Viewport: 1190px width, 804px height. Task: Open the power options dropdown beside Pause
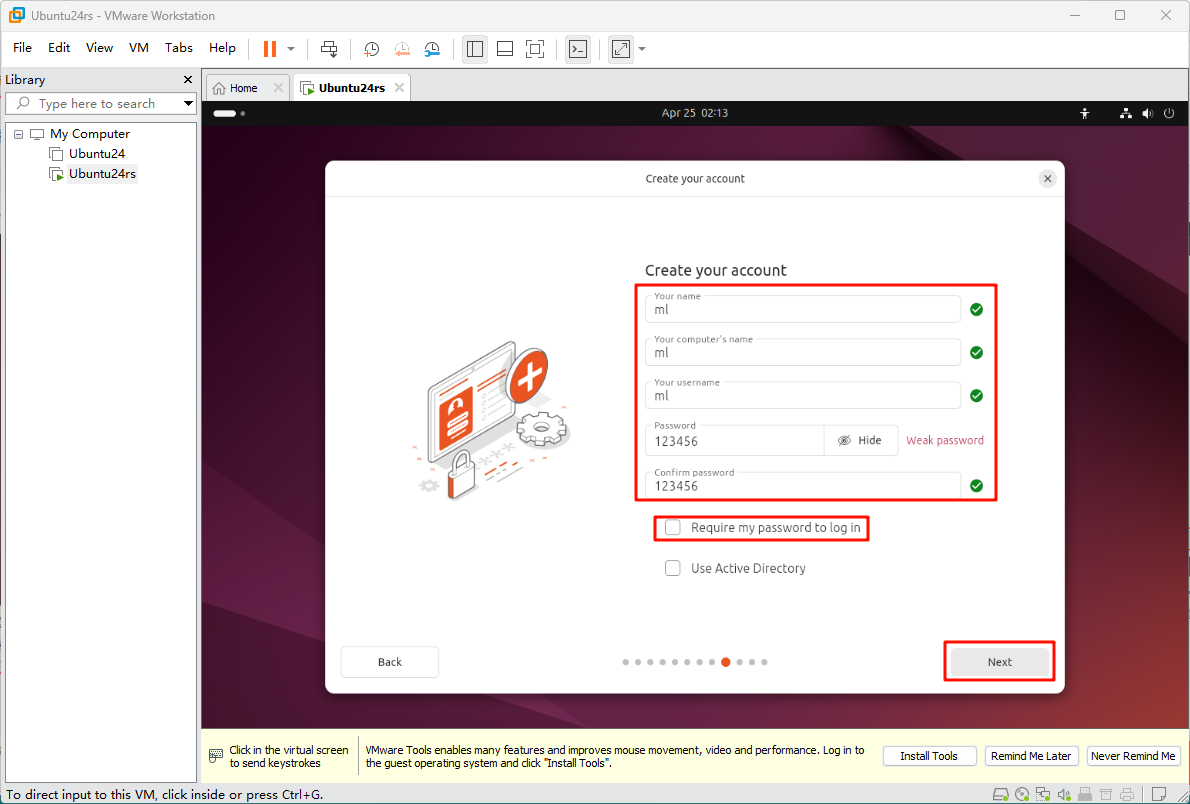tap(291, 49)
